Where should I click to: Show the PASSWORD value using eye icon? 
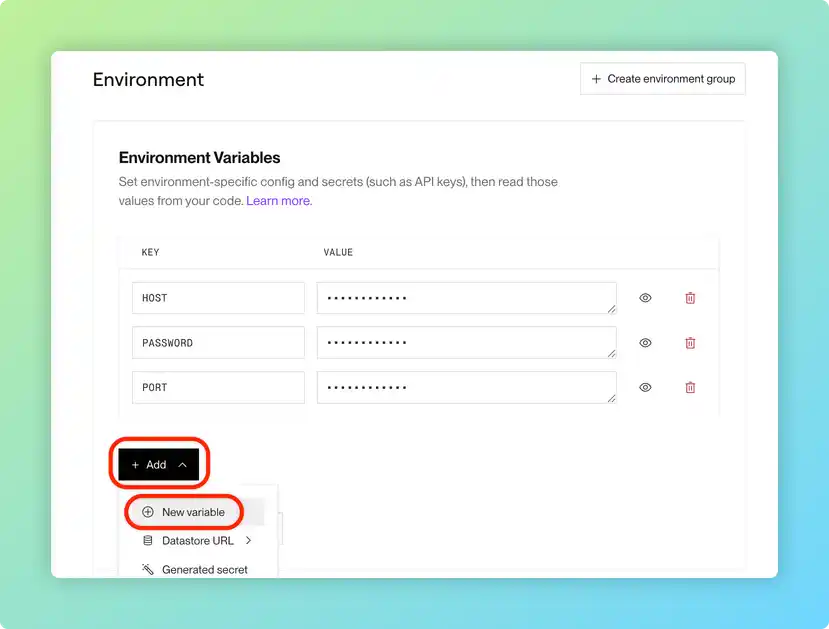coord(646,343)
